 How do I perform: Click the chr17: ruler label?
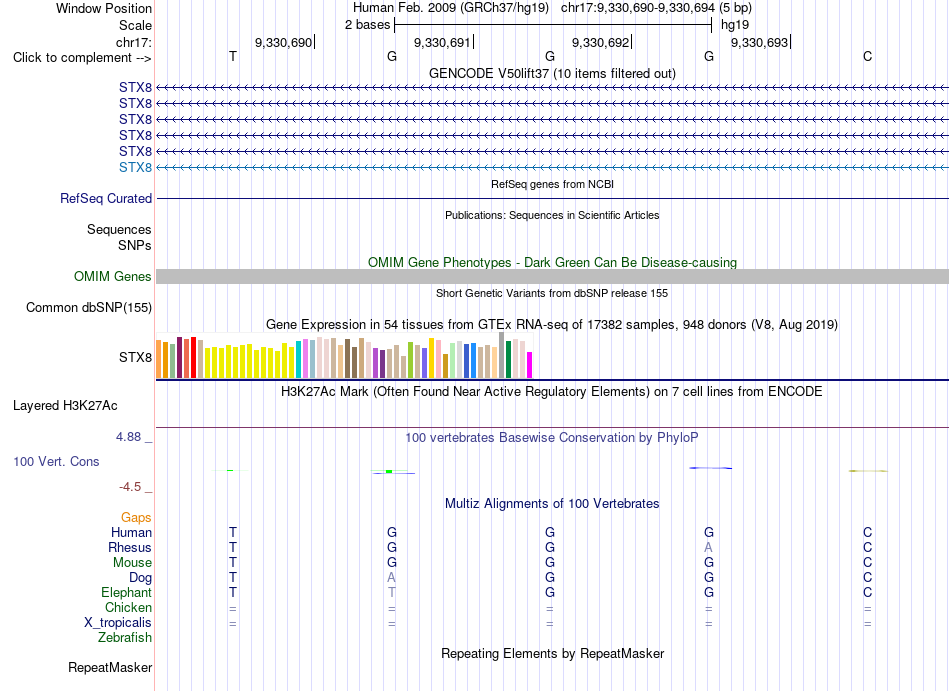point(134,42)
